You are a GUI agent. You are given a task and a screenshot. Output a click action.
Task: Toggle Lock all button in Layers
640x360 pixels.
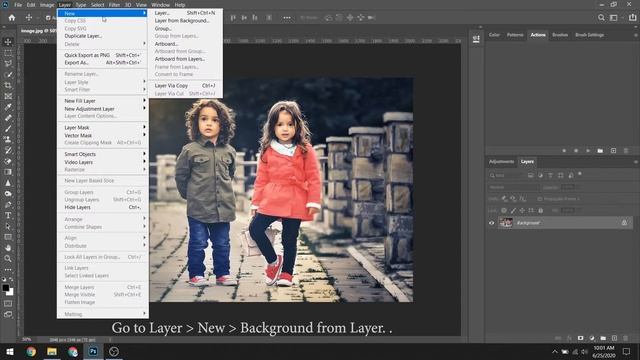540,211
